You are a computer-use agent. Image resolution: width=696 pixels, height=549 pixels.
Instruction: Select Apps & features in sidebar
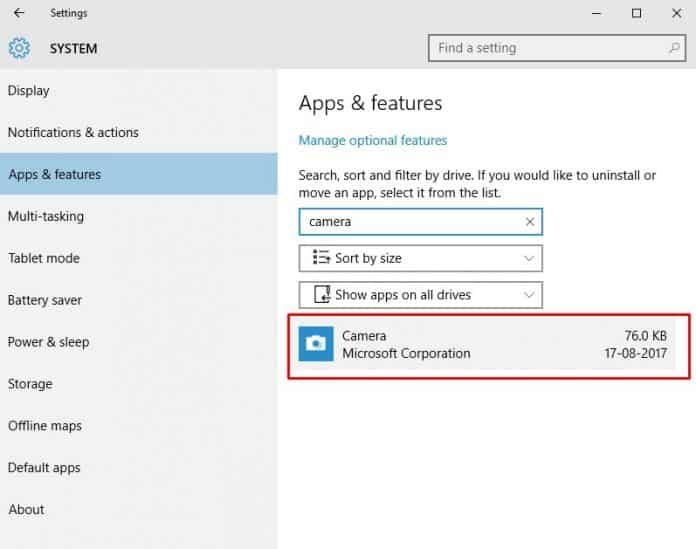point(138,174)
